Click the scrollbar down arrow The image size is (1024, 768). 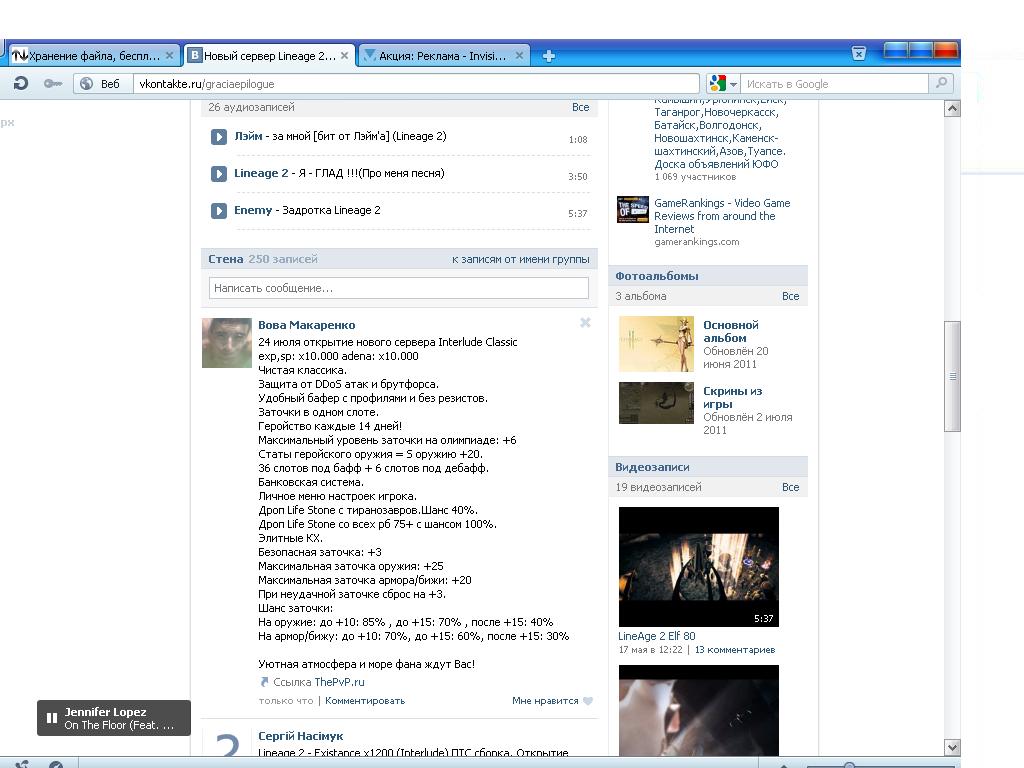(x=952, y=748)
